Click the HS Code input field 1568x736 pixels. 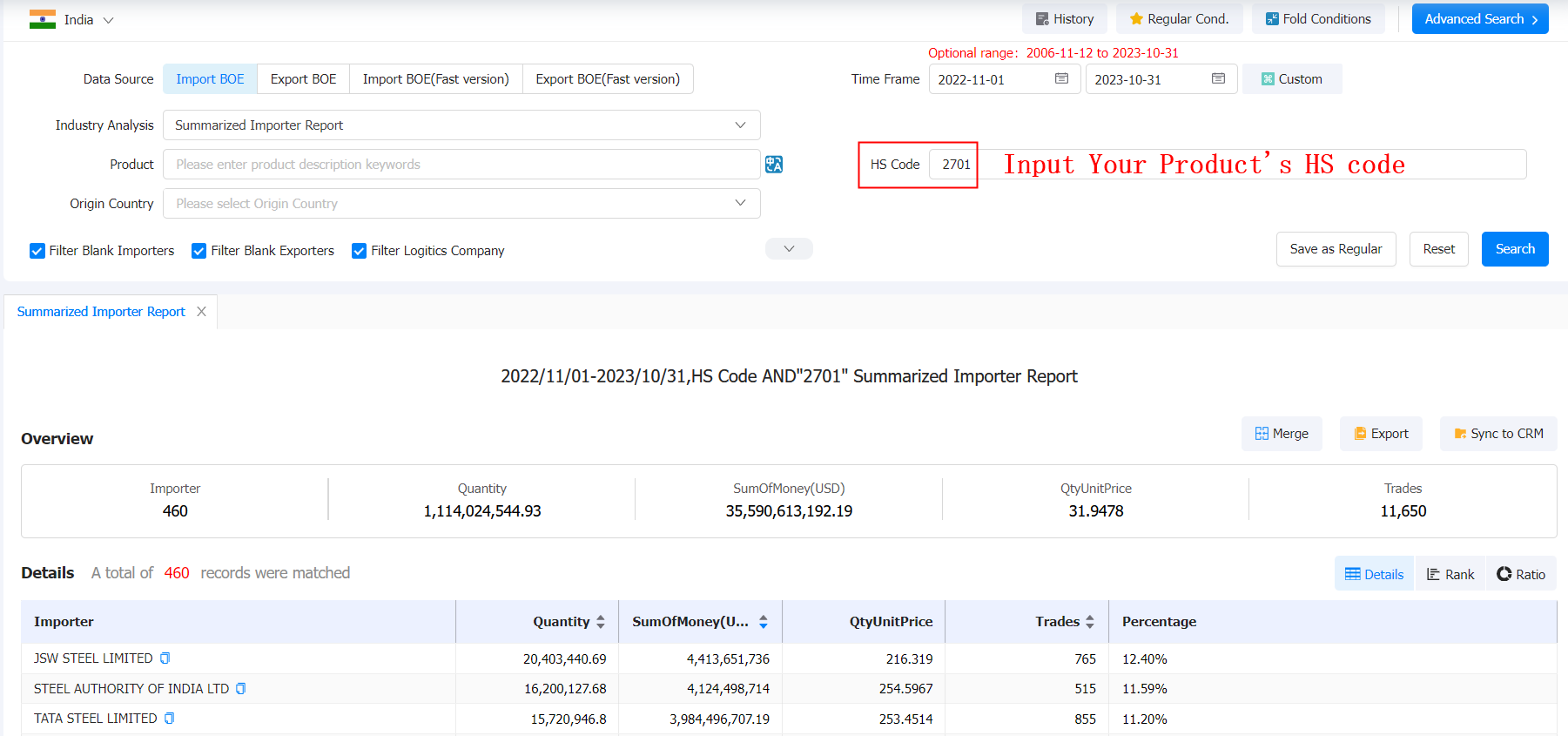coord(1228,165)
